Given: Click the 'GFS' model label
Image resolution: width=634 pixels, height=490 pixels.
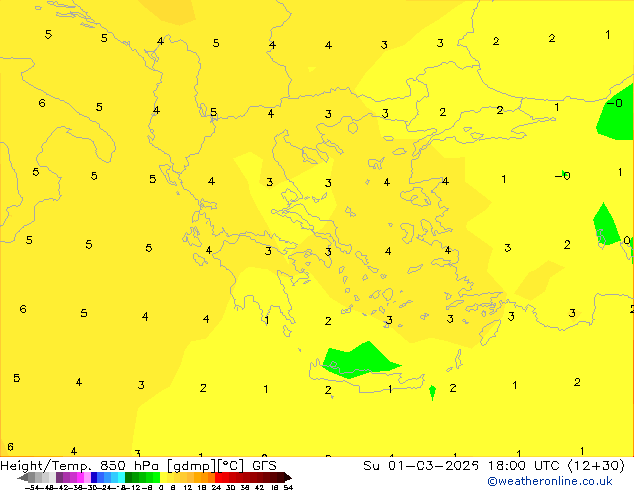Looking at the screenshot, I should tap(264, 466).
